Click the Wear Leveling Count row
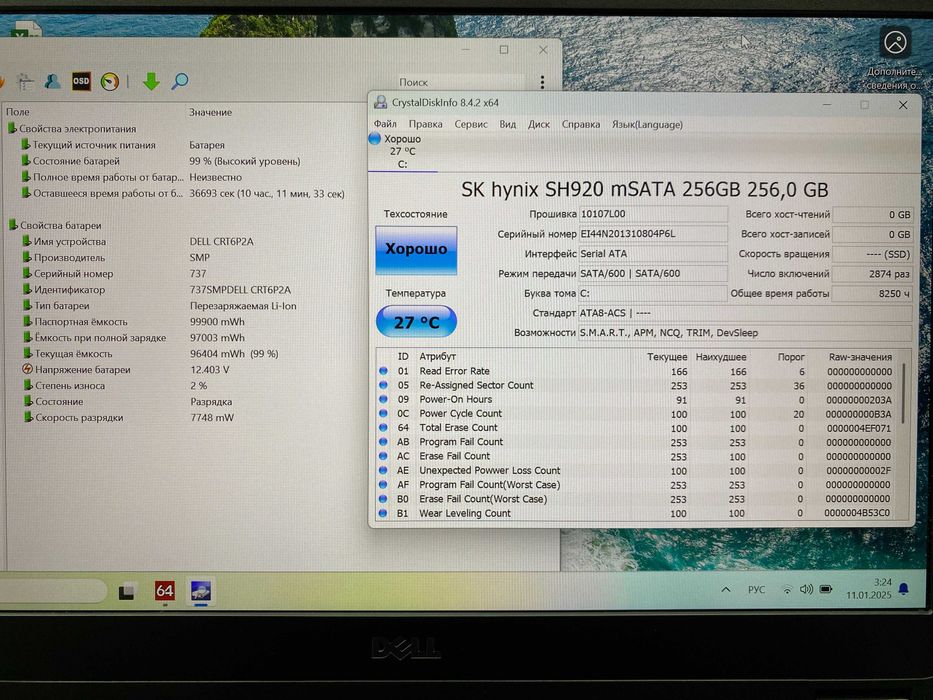Image resolution: width=933 pixels, height=700 pixels. [x=637, y=513]
